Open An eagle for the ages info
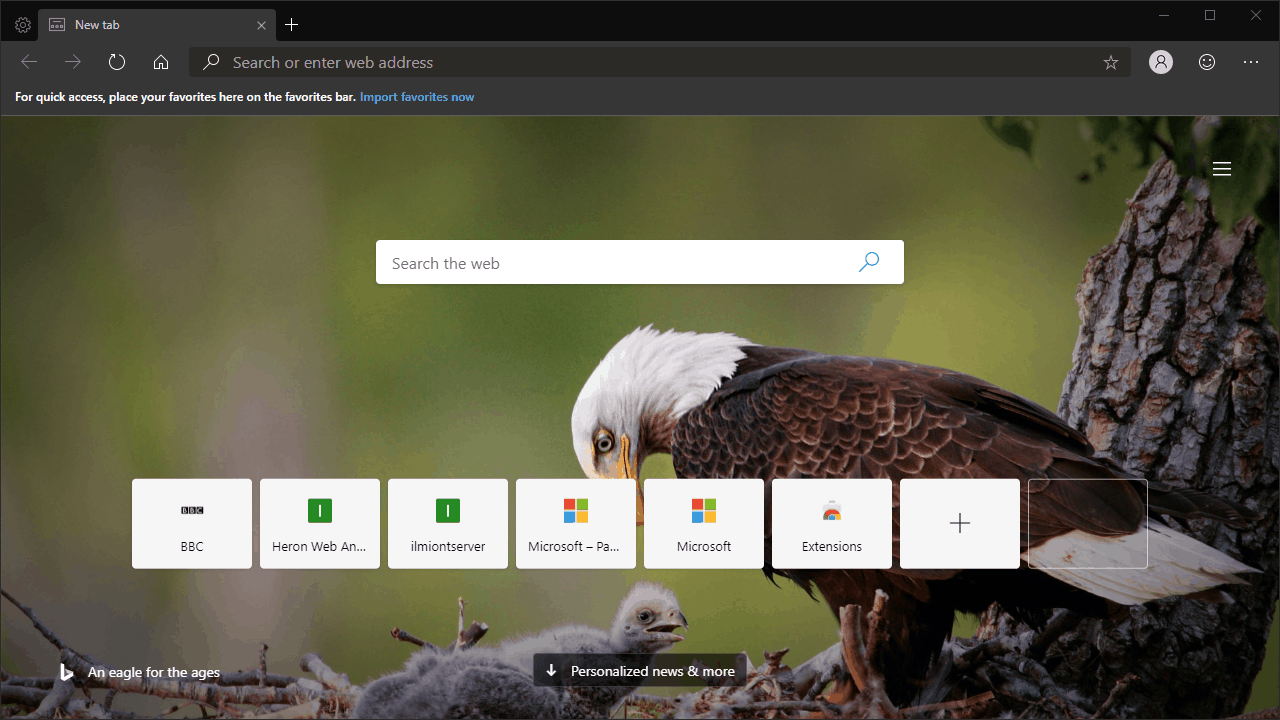This screenshot has height=720, width=1280. [154, 672]
